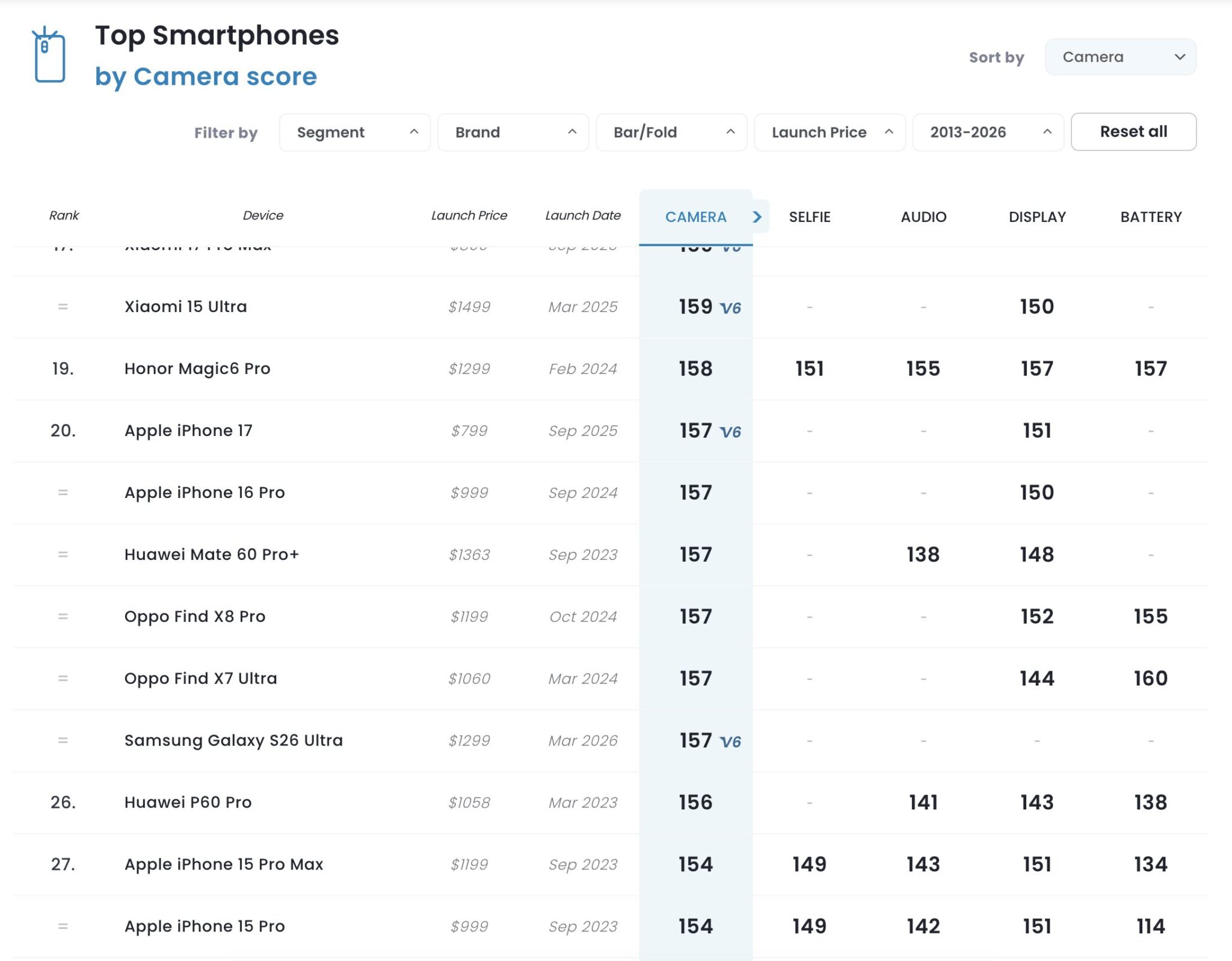
Task: Open the 2013-2026 year range filter
Action: 988,132
